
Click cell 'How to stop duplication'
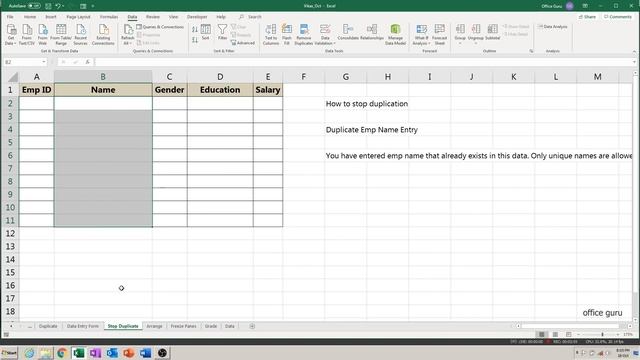coord(367,104)
